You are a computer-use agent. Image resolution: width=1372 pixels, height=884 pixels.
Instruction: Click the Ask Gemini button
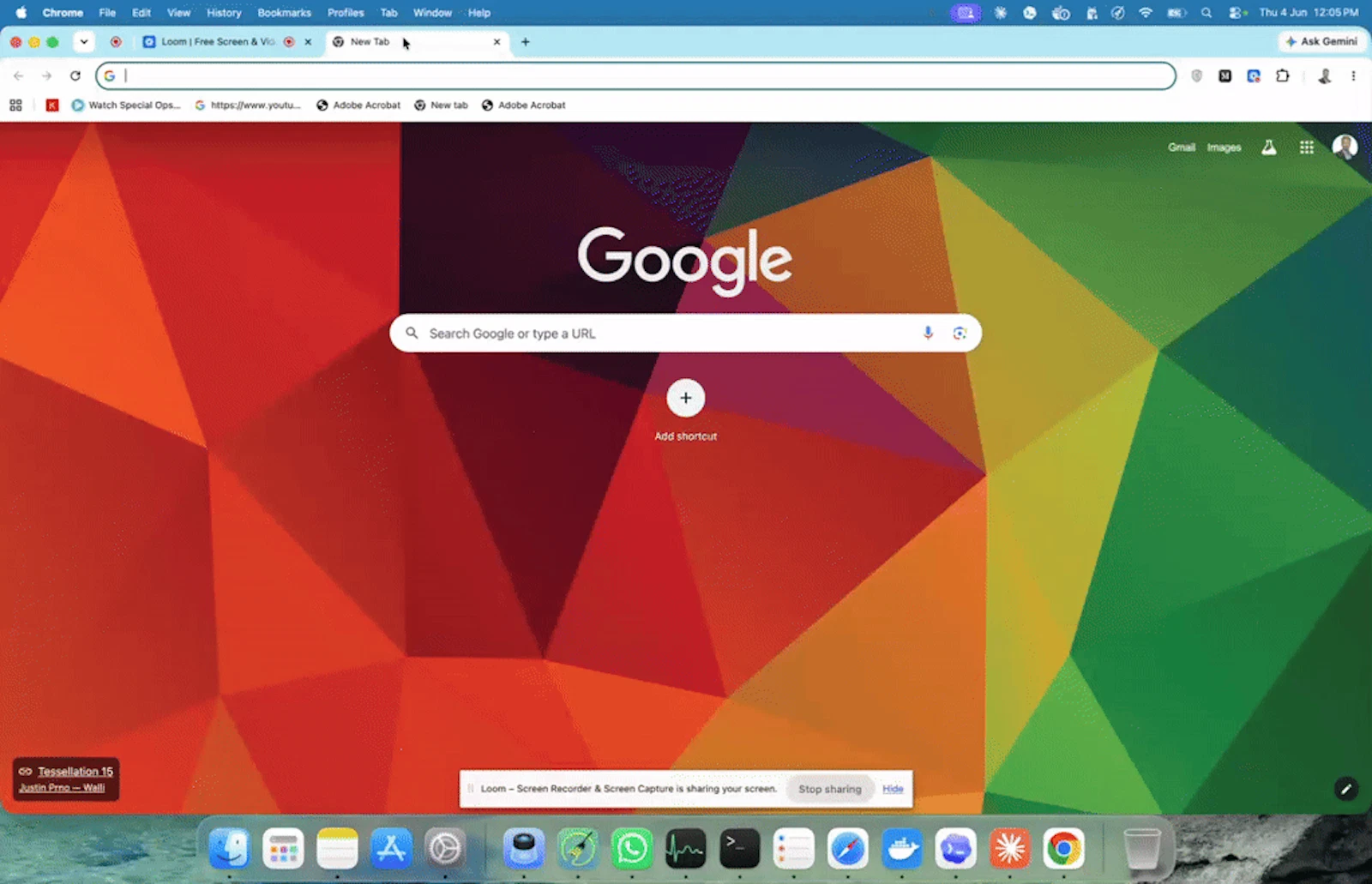click(x=1321, y=41)
